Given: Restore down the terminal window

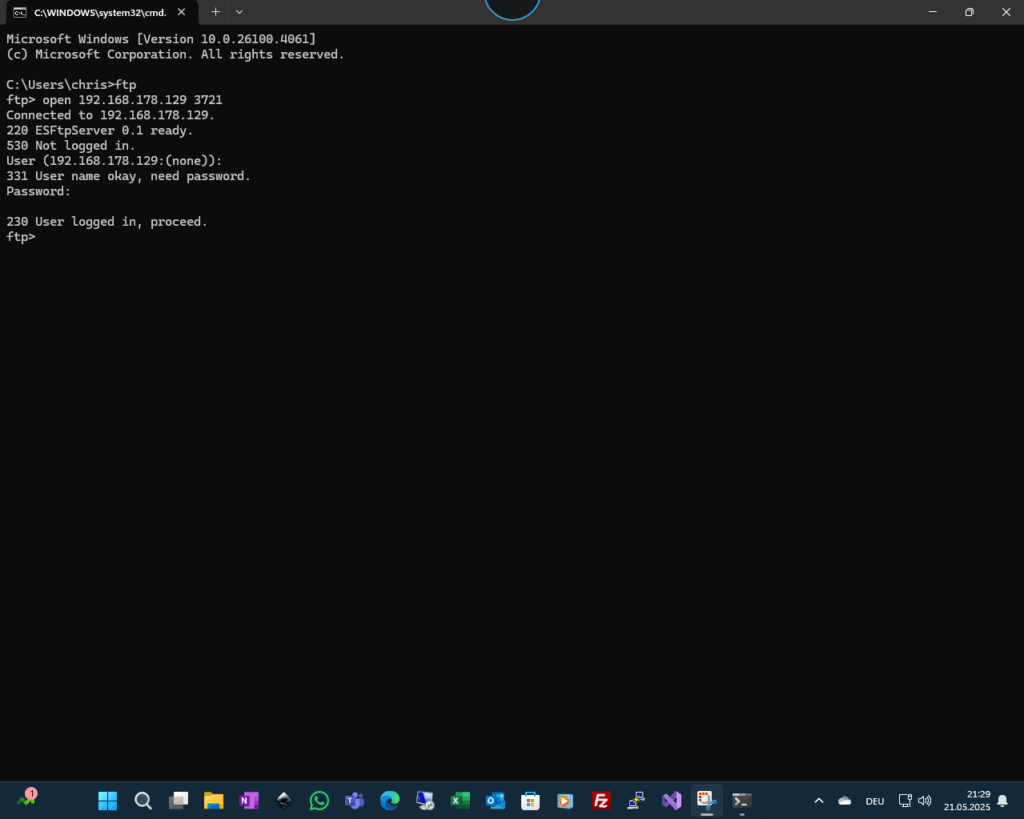Looking at the screenshot, I should pyautogui.click(x=969, y=12).
